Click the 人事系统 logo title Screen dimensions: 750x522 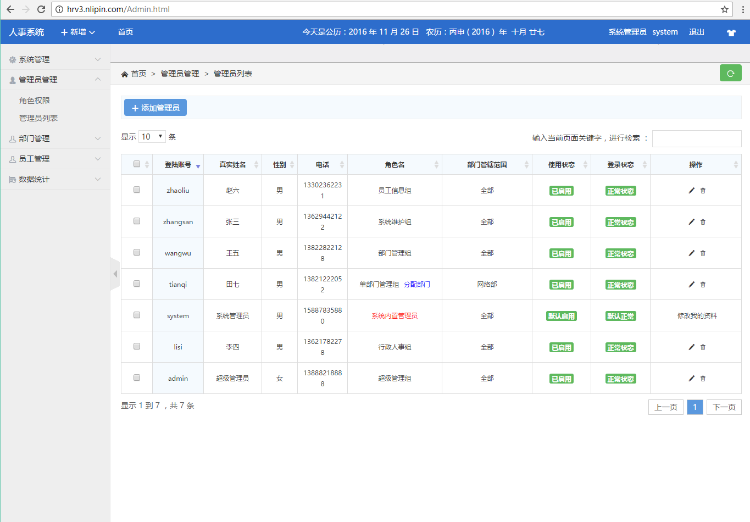26,32
